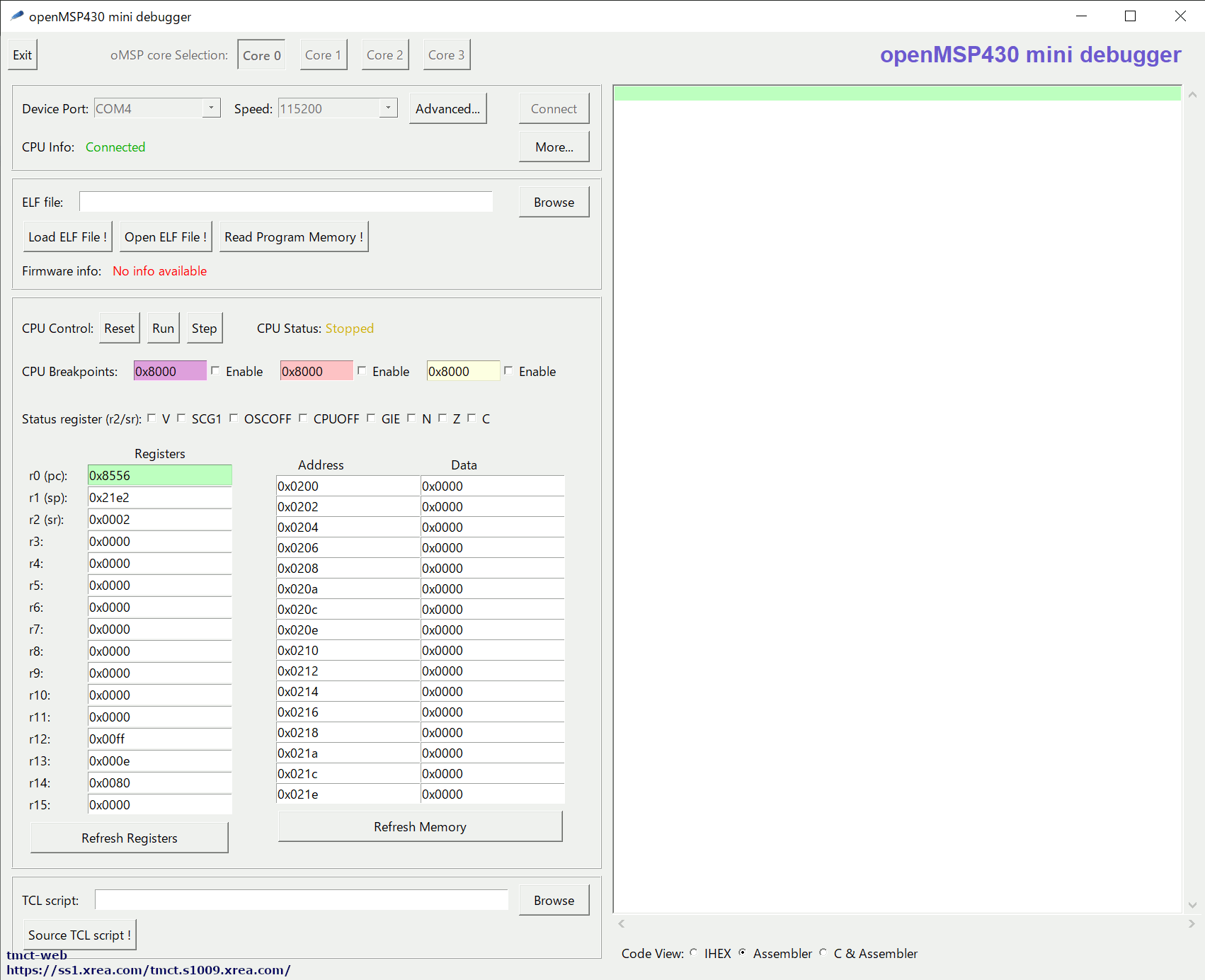
Task: Click the ELF file path field
Action: pyautogui.click(x=286, y=202)
